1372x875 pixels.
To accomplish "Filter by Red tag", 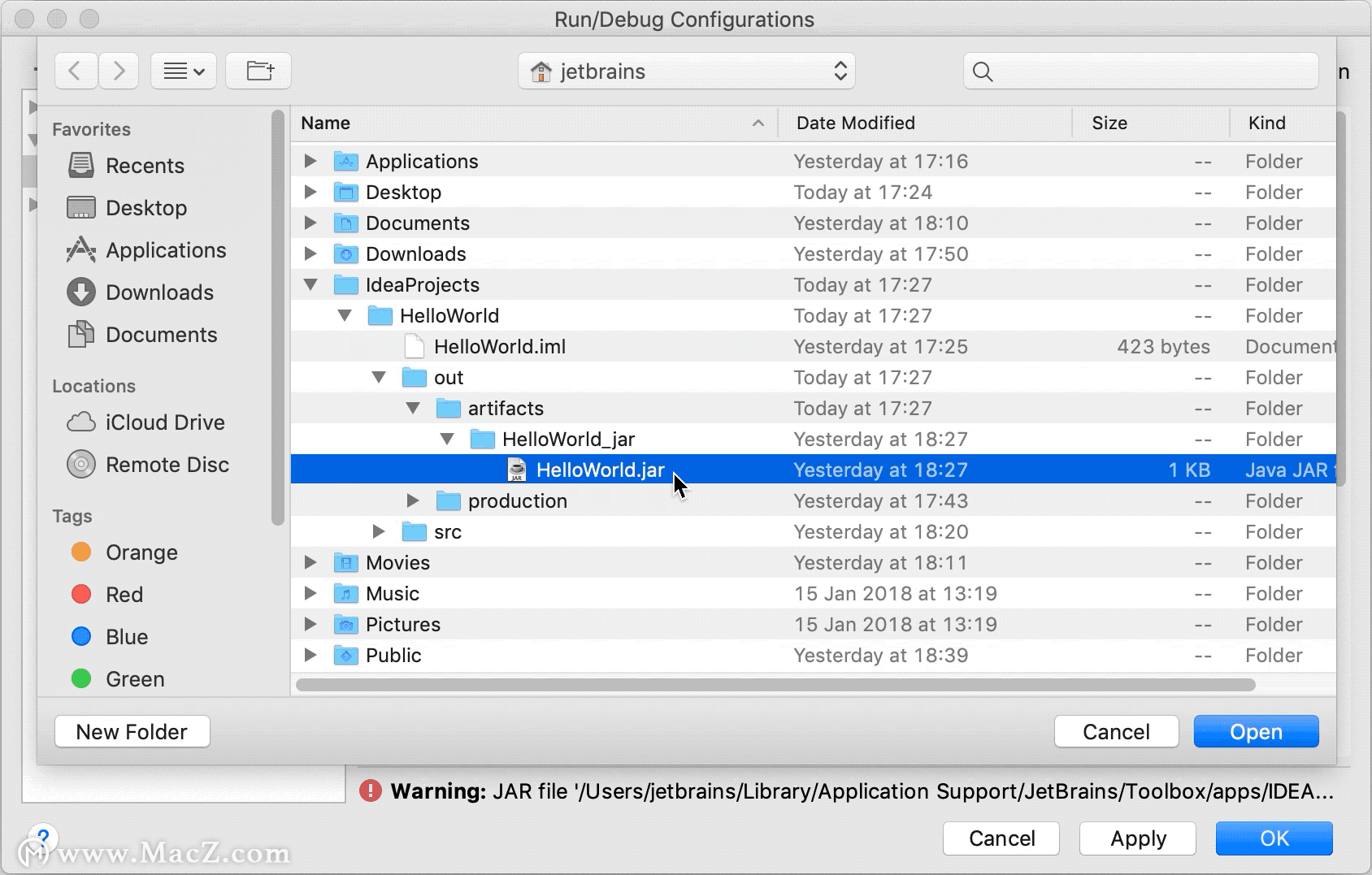I will [x=107, y=595].
